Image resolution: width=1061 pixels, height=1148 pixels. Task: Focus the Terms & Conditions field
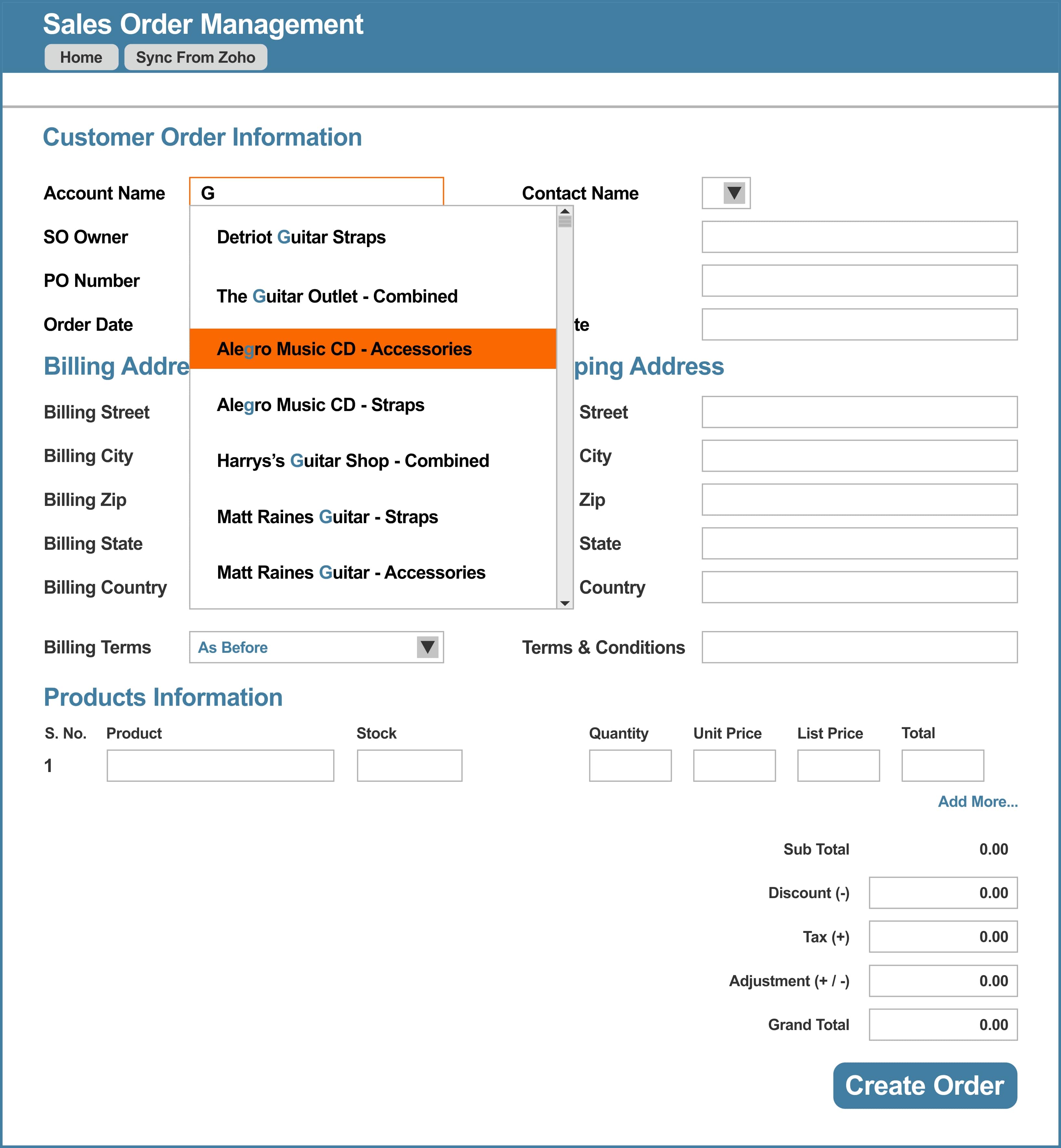point(859,647)
